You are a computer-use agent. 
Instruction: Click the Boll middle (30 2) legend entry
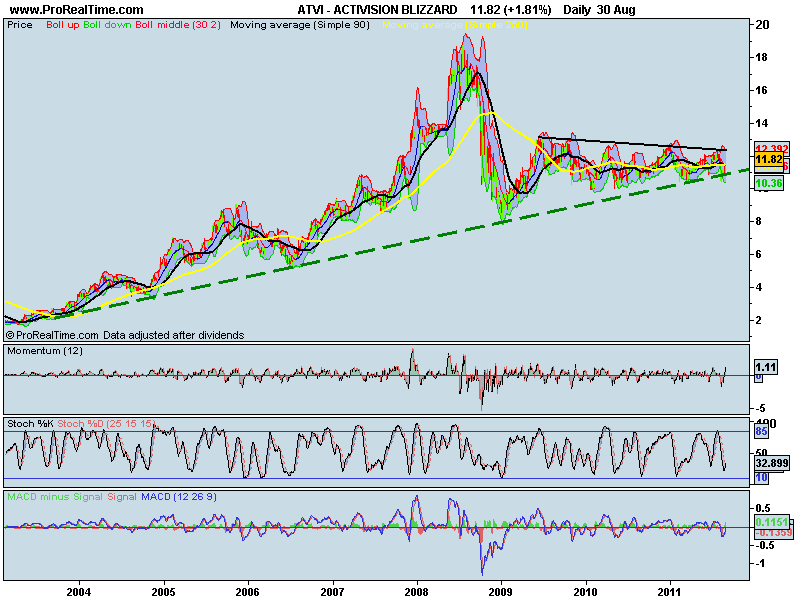pyautogui.click(x=178, y=24)
